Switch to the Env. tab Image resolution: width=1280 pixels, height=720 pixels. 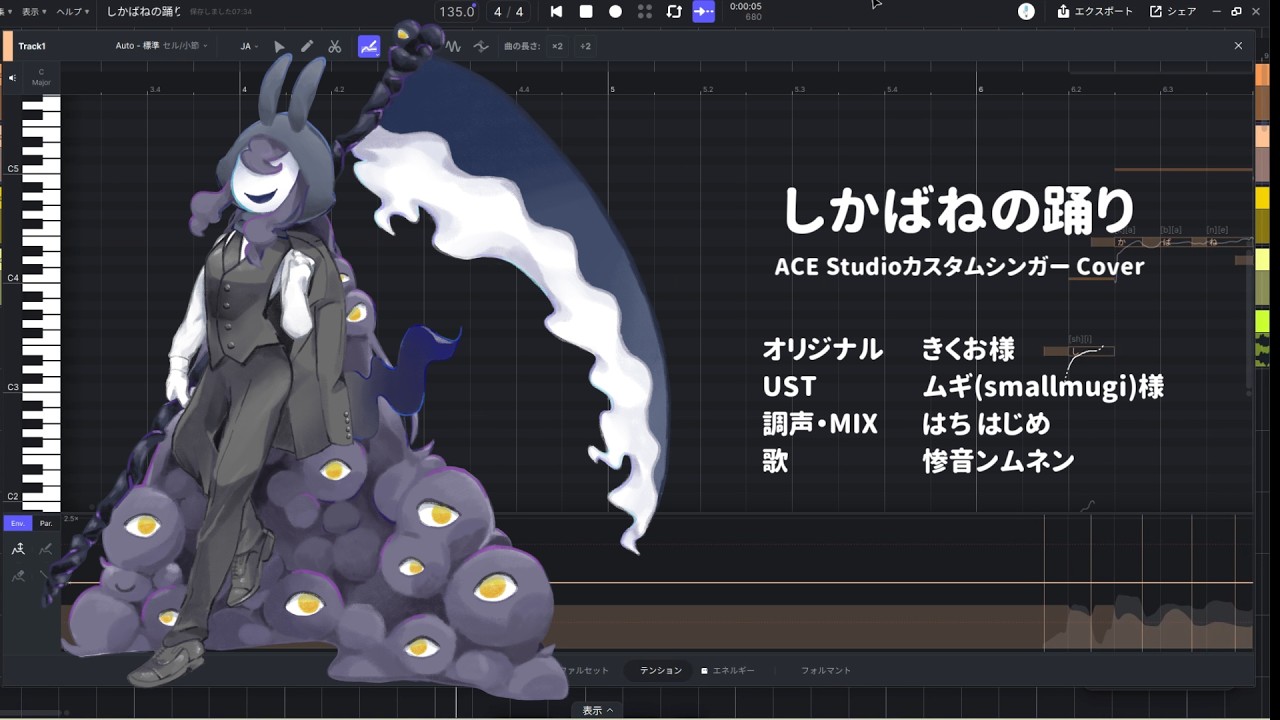click(17, 523)
